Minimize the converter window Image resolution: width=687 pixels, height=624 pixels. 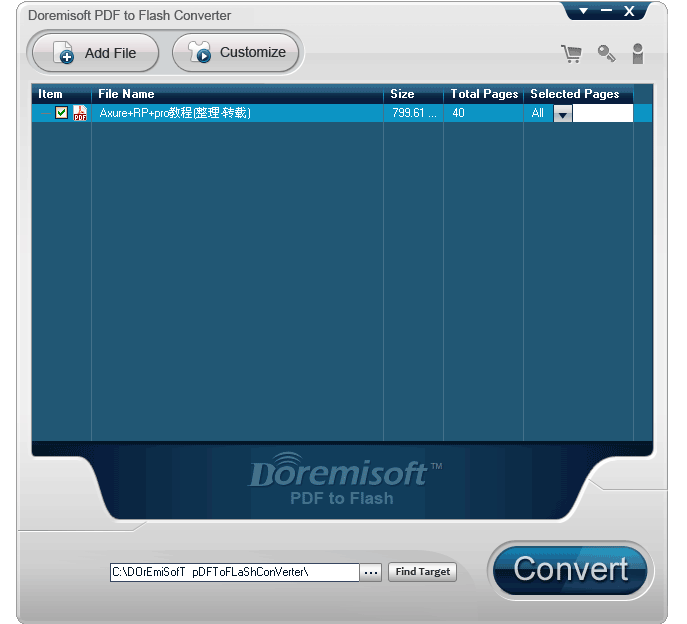point(605,12)
